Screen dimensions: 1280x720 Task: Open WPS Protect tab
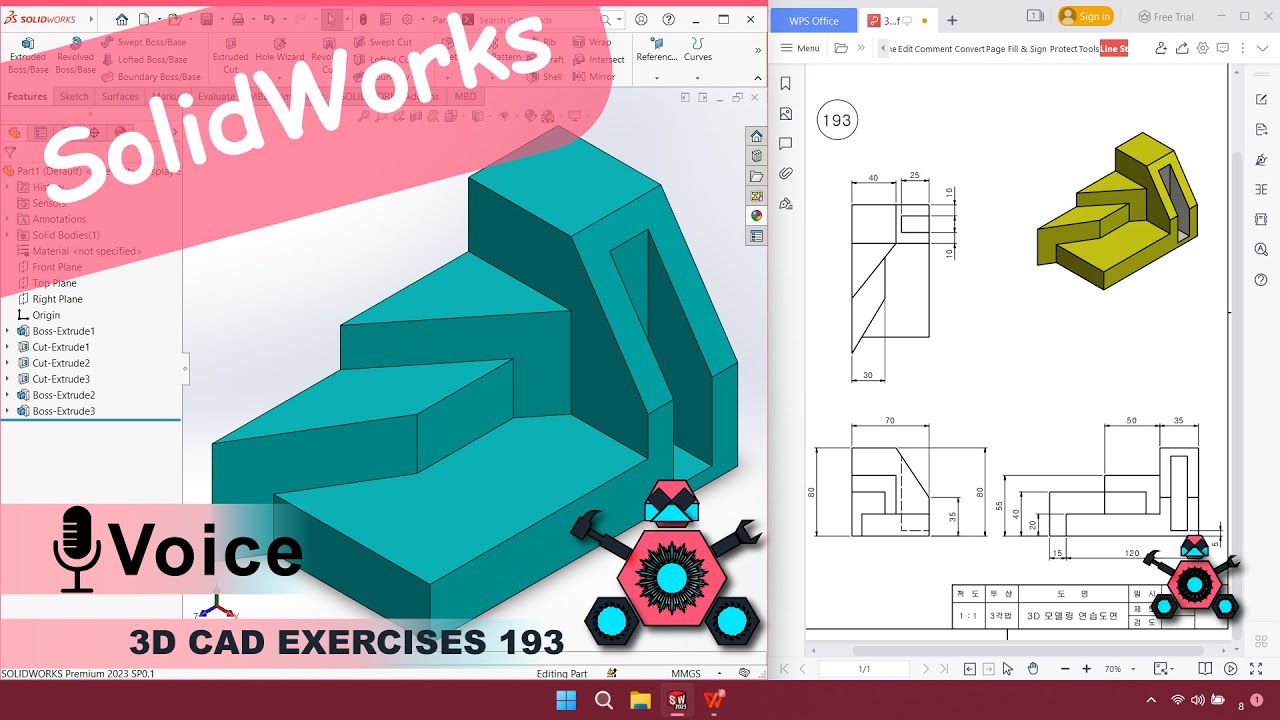click(1063, 48)
